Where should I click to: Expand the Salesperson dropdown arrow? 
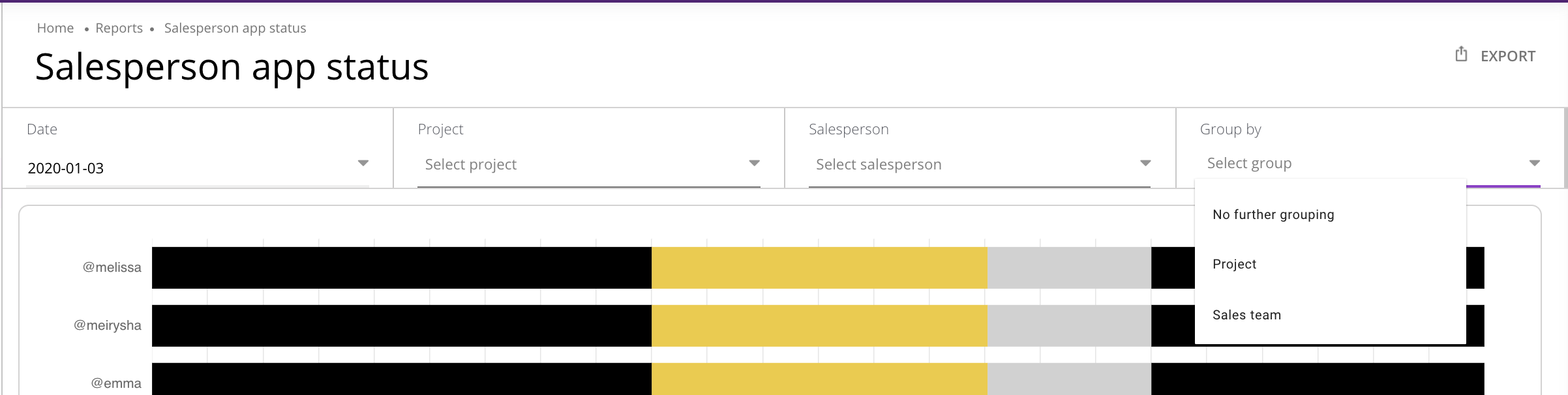1145,163
